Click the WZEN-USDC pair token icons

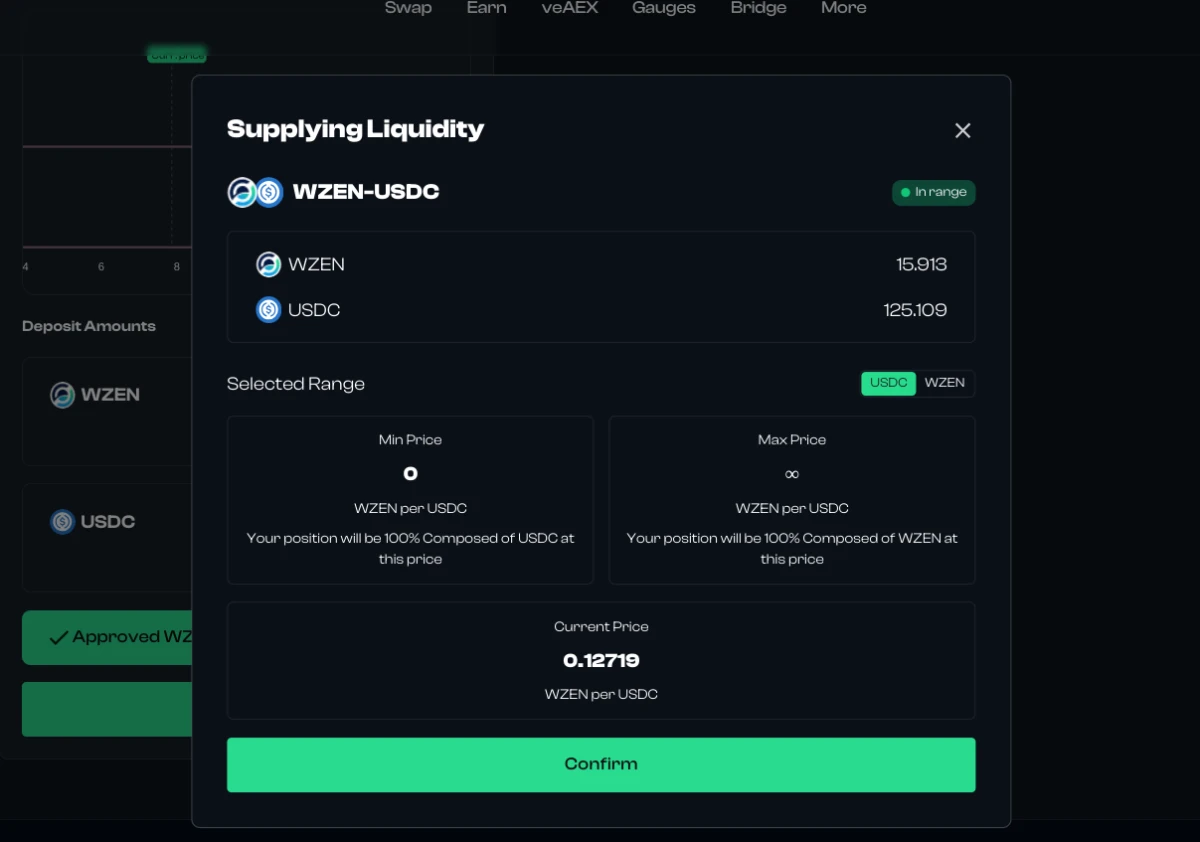pos(256,192)
